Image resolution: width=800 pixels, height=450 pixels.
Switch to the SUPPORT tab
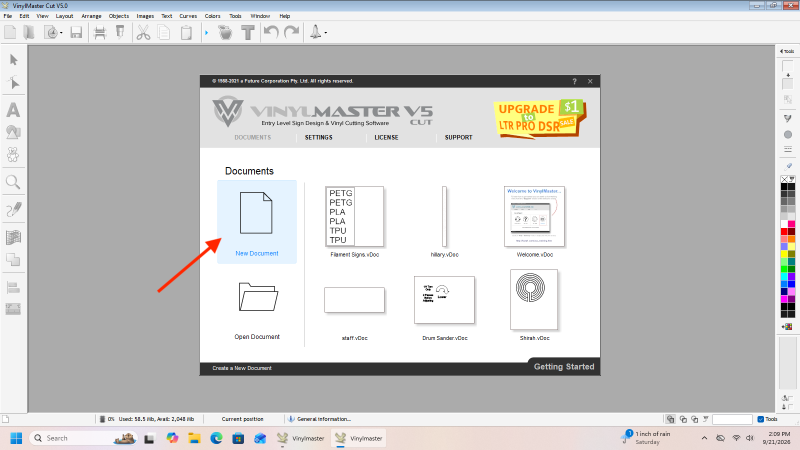pos(458,137)
